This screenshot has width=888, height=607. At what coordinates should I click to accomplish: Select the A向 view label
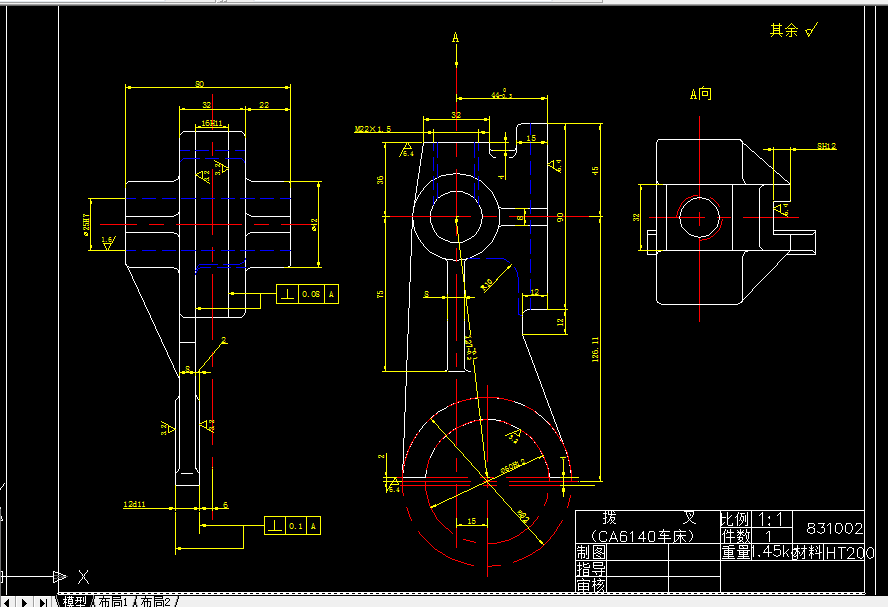[x=701, y=93]
